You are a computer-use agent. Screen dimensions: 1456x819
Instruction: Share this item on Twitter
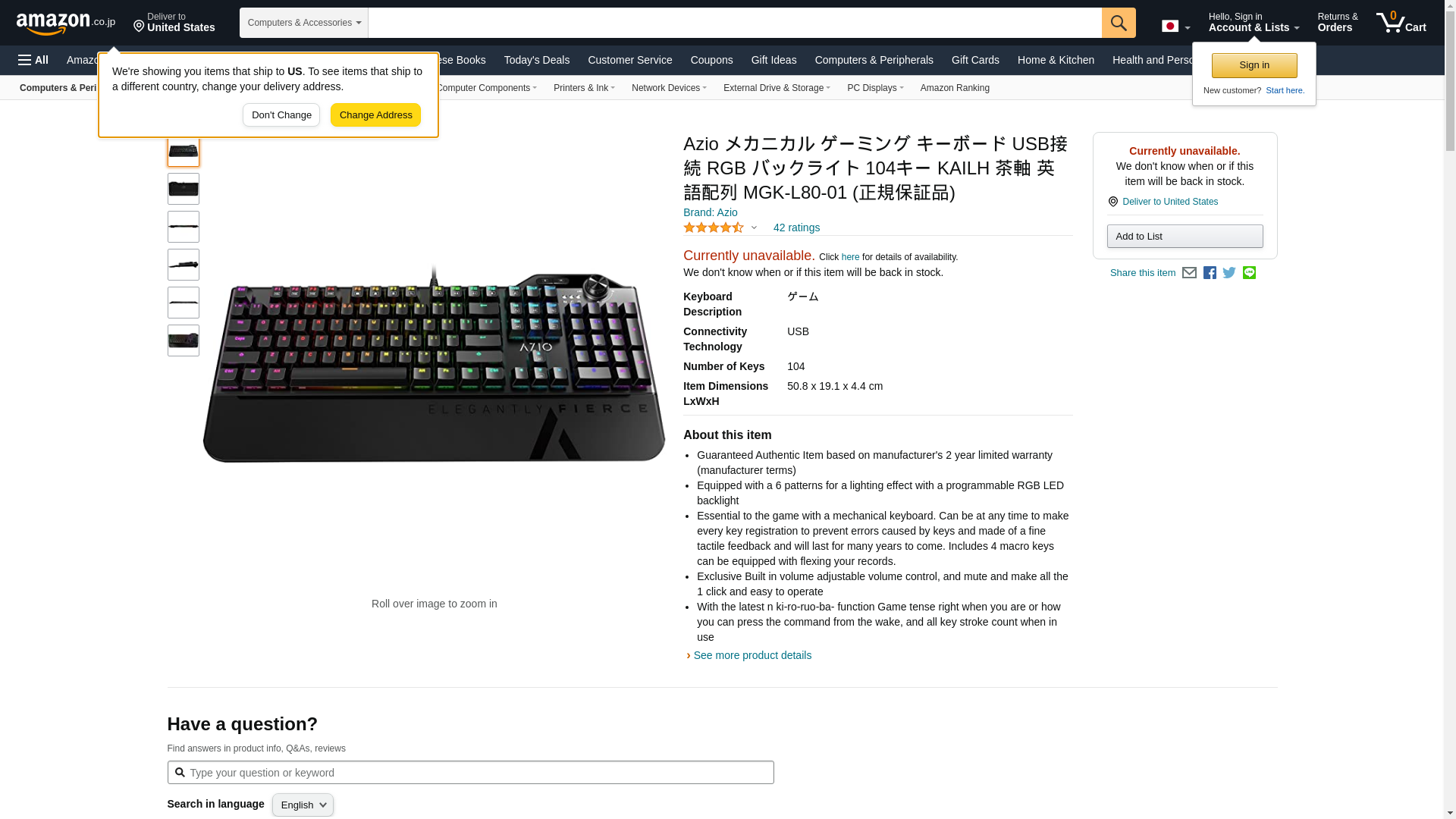(1229, 273)
